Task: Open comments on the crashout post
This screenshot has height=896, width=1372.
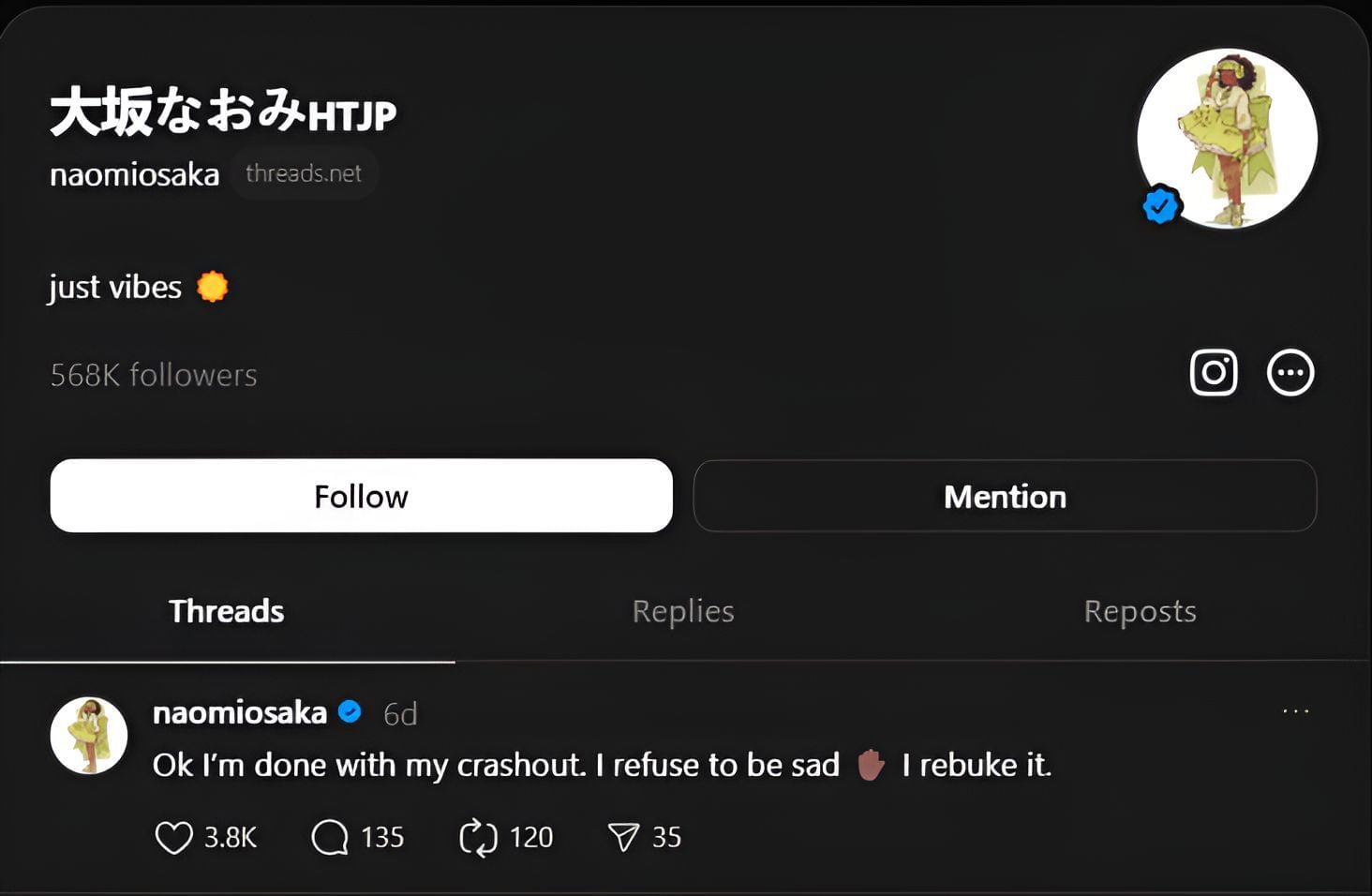Action: [x=330, y=837]
